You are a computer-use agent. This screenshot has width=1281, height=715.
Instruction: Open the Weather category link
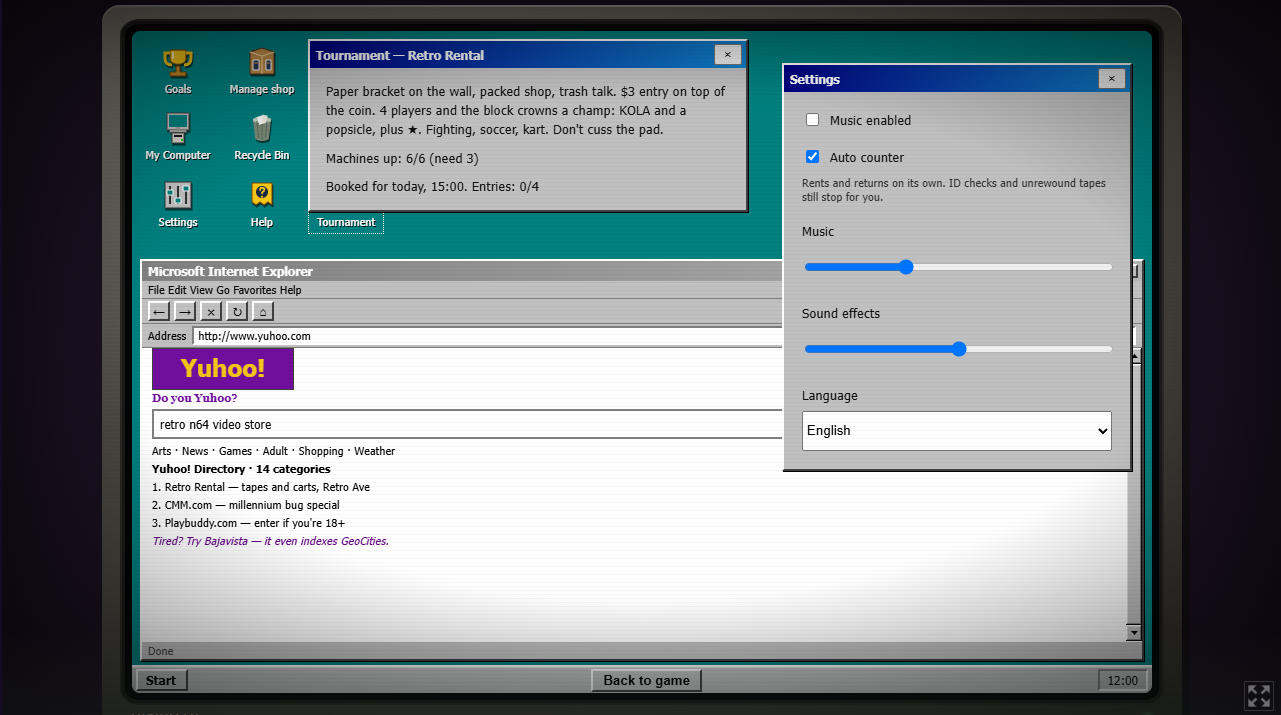374,451
